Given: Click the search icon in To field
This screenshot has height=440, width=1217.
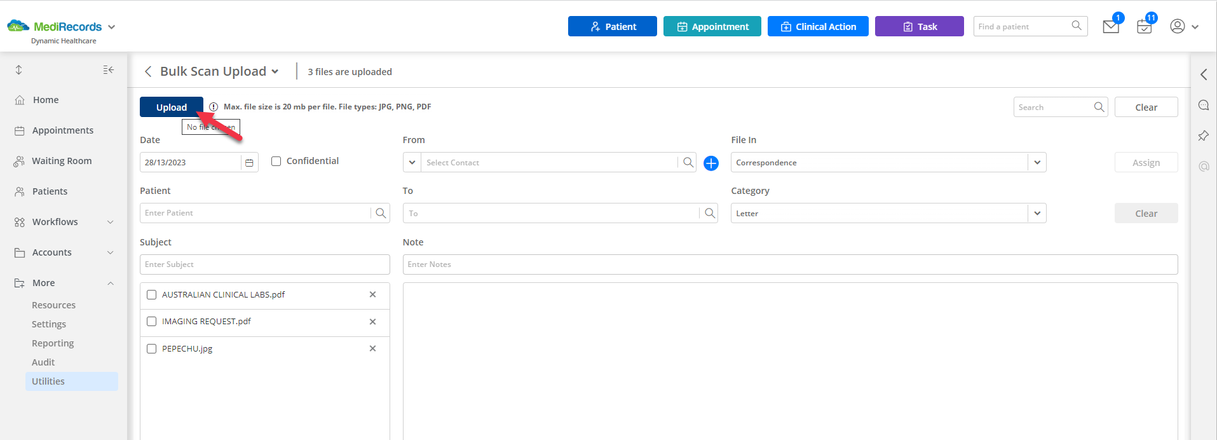Looking at the screenshot, I should pyautogui.click(x=710, y=213).
